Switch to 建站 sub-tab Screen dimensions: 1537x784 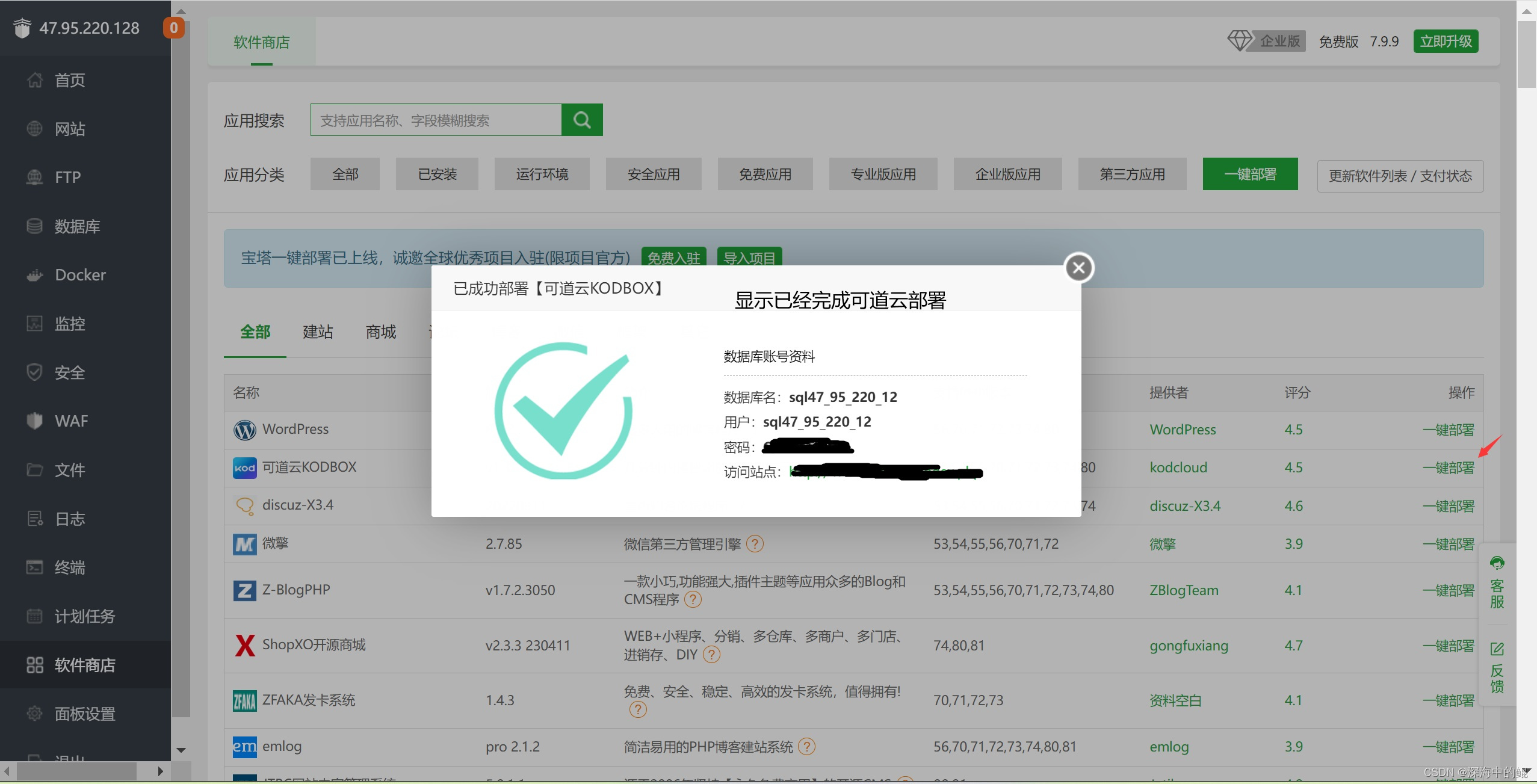pyautogui.click(x=318, y=332)
